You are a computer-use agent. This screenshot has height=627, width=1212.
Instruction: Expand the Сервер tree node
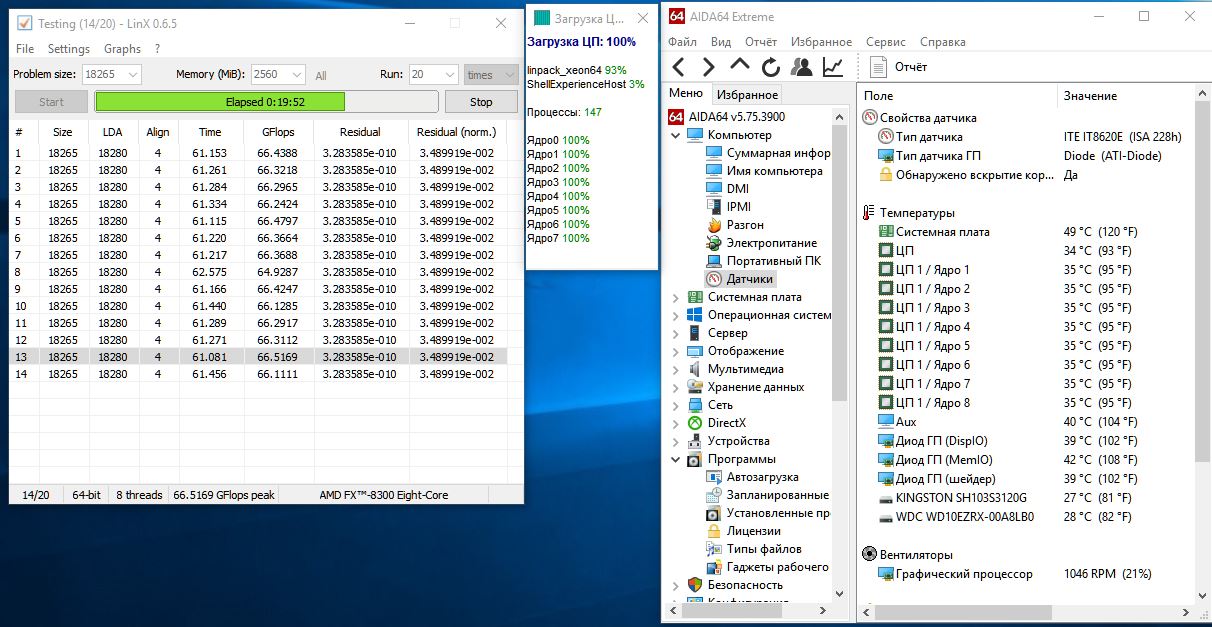676,333
